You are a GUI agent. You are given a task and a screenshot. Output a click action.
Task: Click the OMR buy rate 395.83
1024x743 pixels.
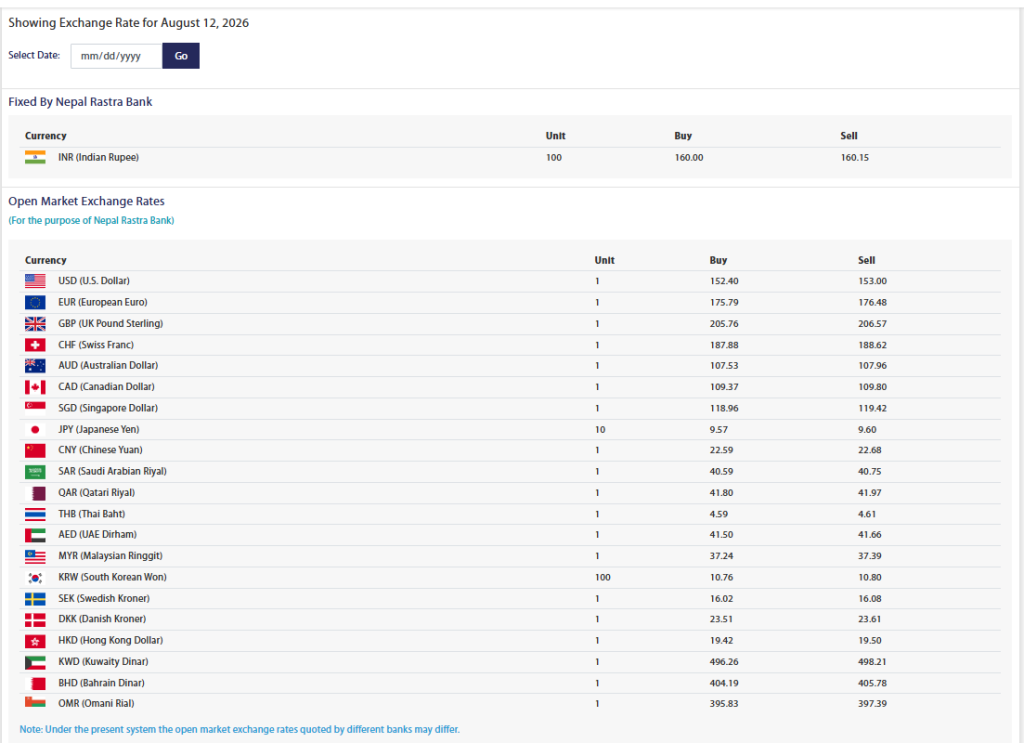(x=724, y=704)
